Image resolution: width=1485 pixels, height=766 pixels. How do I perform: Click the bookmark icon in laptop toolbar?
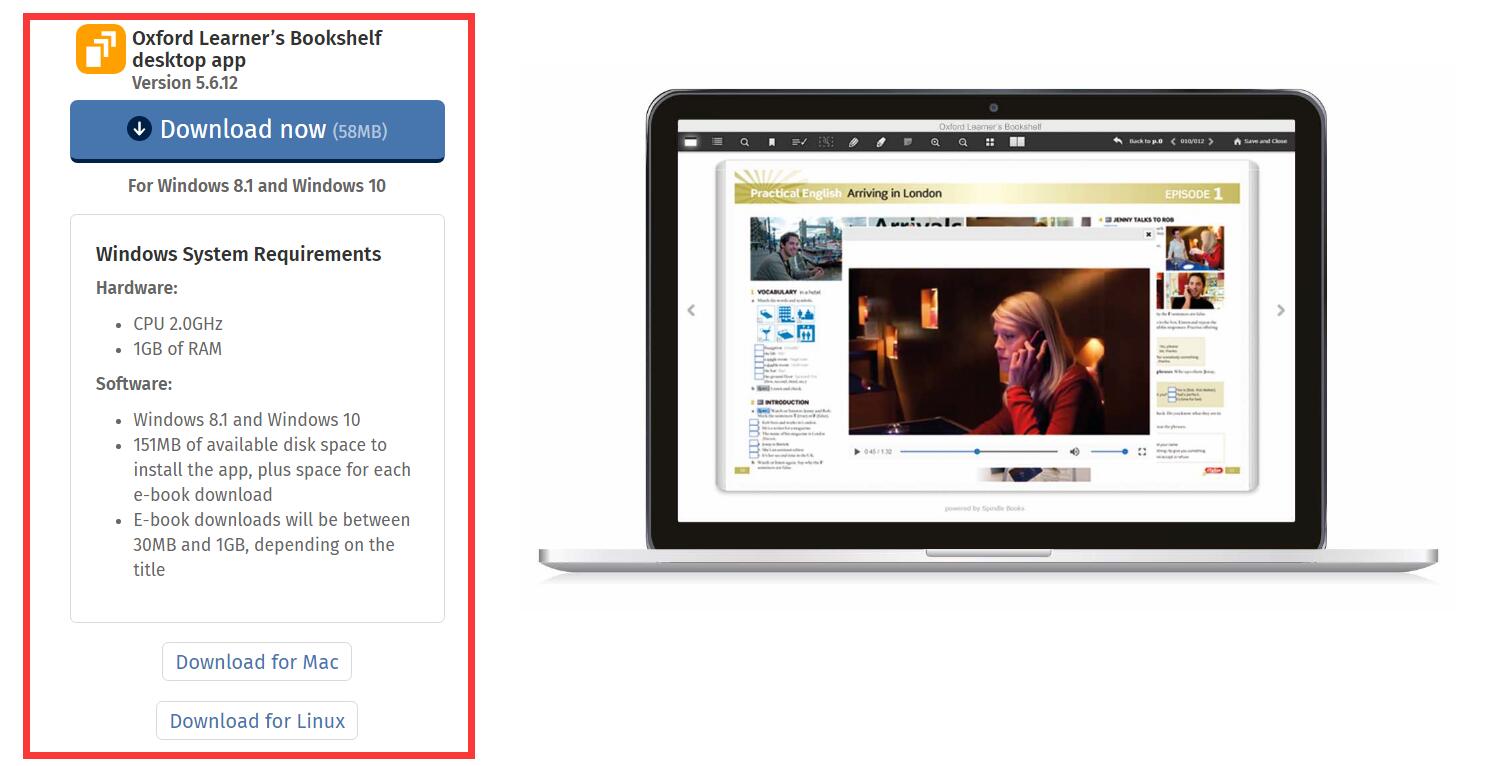click(x=772, y=142)
